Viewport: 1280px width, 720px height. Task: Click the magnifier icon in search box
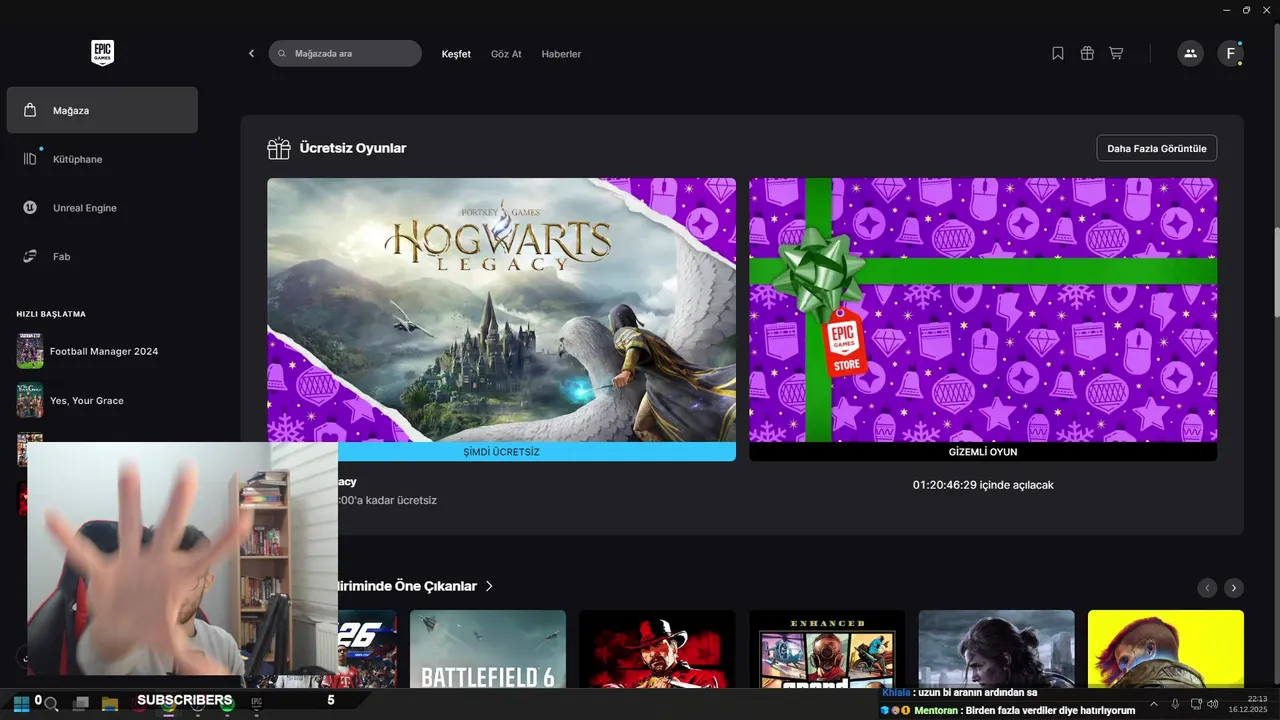(x=282, y=54)
